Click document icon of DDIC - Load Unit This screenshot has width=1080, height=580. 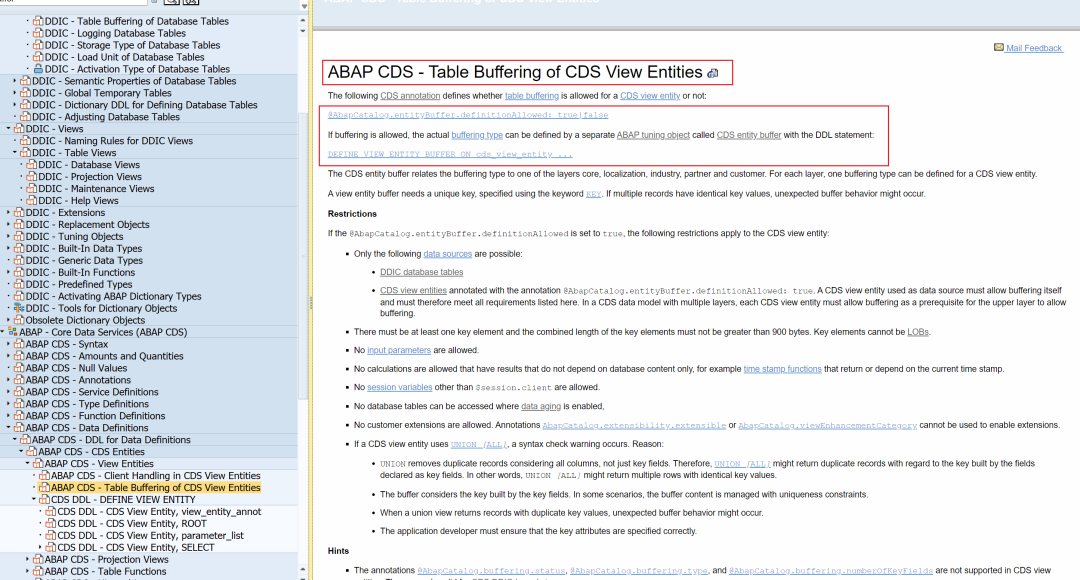38,57
